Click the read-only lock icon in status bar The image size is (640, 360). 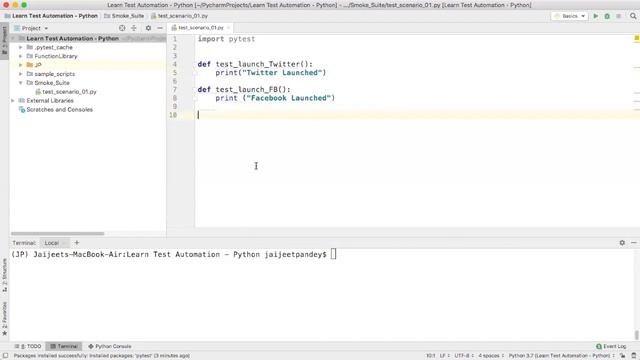coord(622,356)
